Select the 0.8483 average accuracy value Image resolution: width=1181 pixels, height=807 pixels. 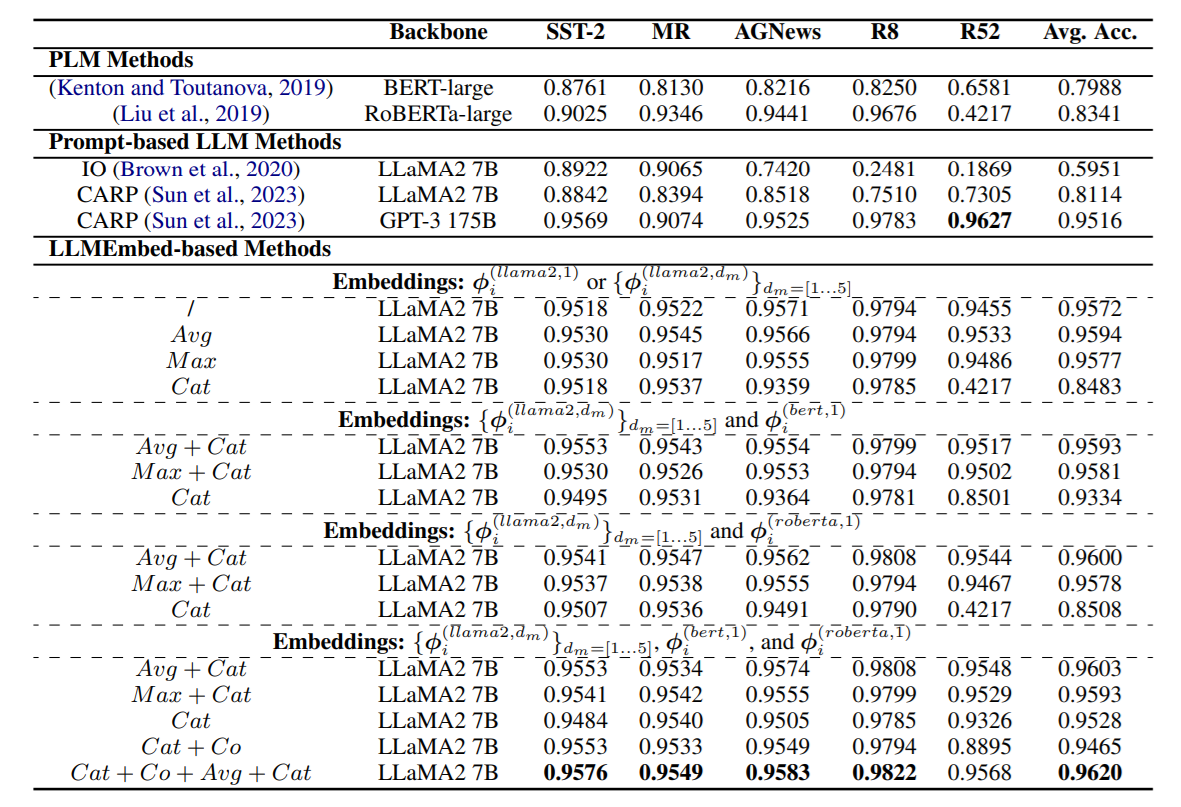click(1090, 387)
